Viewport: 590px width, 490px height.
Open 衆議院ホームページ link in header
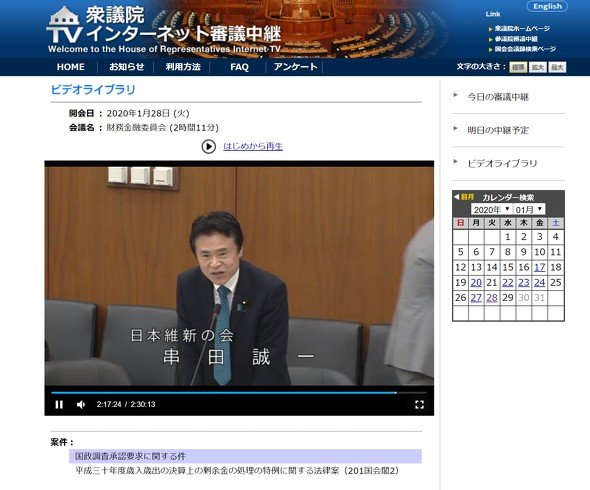(x=522, y=29)
